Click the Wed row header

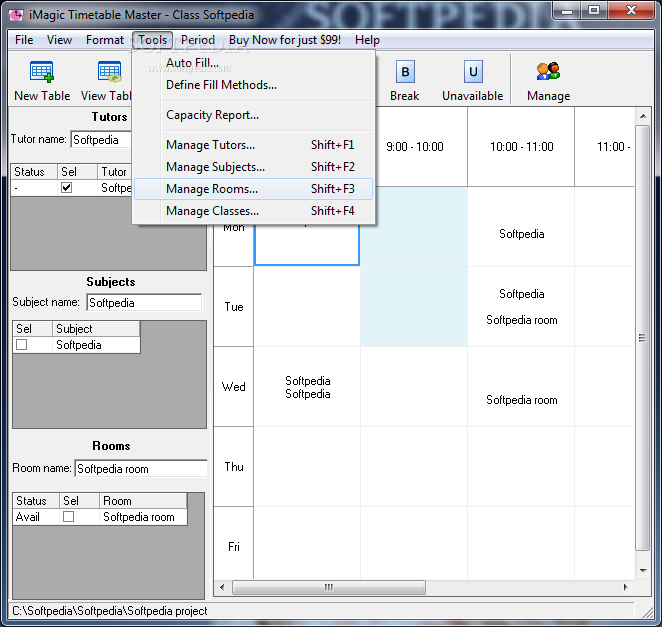233,387
